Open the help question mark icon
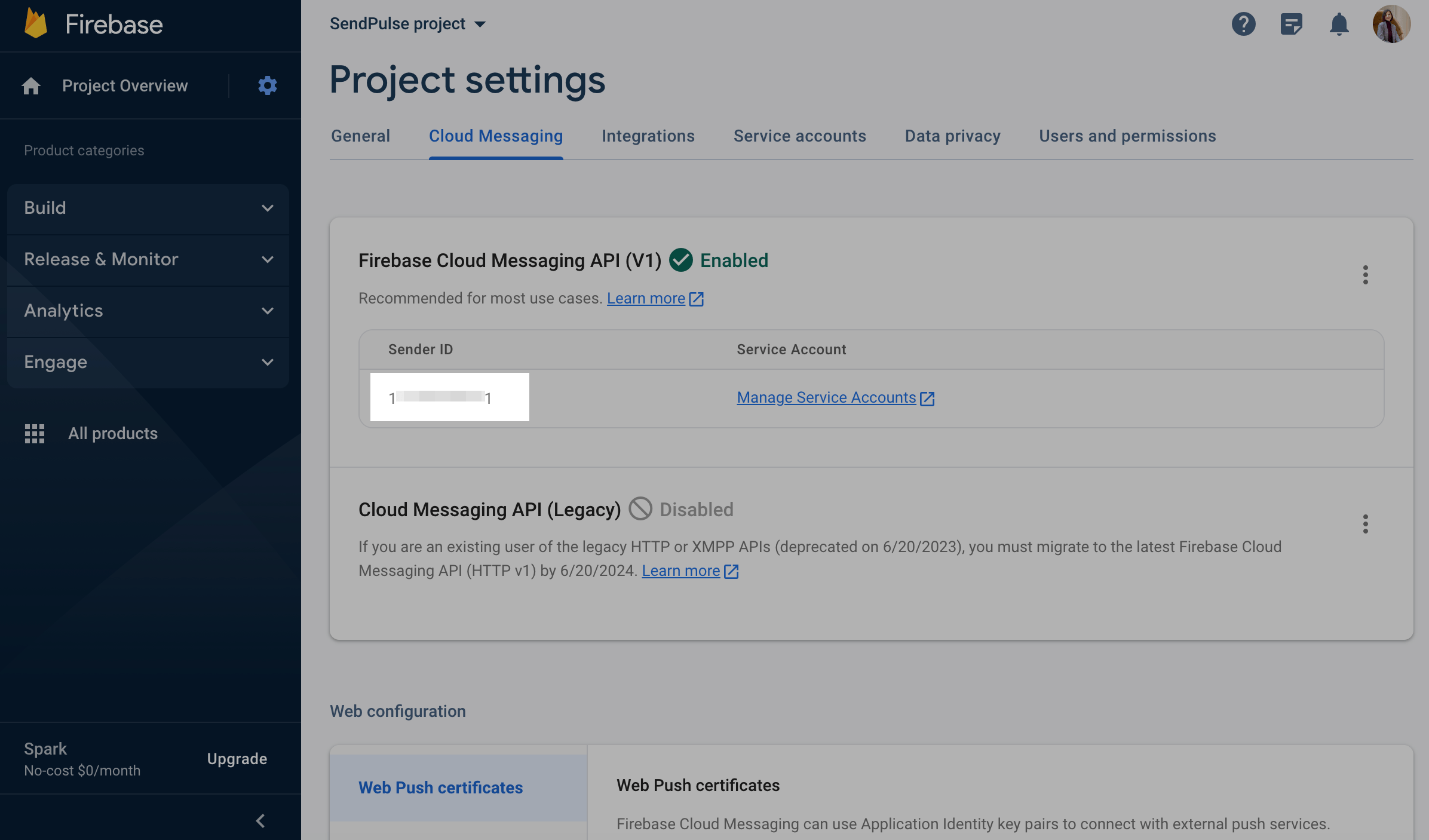Image resolution: width=1429 pixels, height=840 pixels. pyautogui.click(x=1243, y=24)
